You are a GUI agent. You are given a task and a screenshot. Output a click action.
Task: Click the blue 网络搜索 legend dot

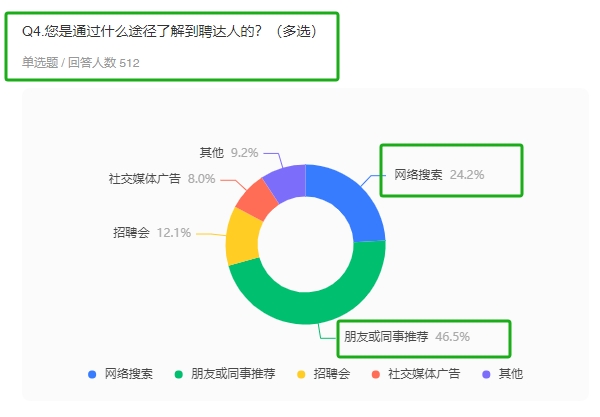click(x=93, y=374)
